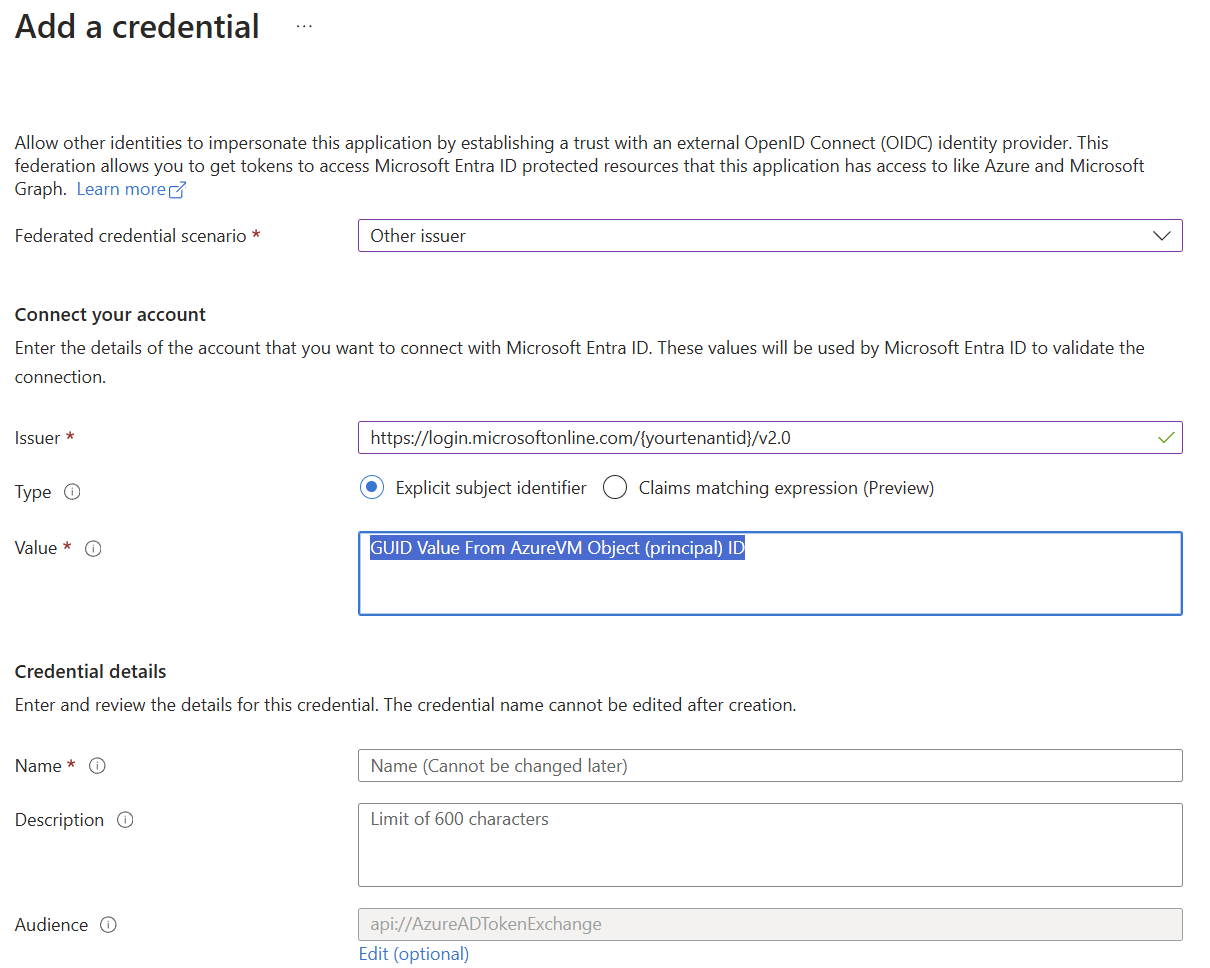Image resolution: width=1210 pixels, height=968 pixels.
Task: Click the Connect your account heading
Action: (x=110, y=314)
